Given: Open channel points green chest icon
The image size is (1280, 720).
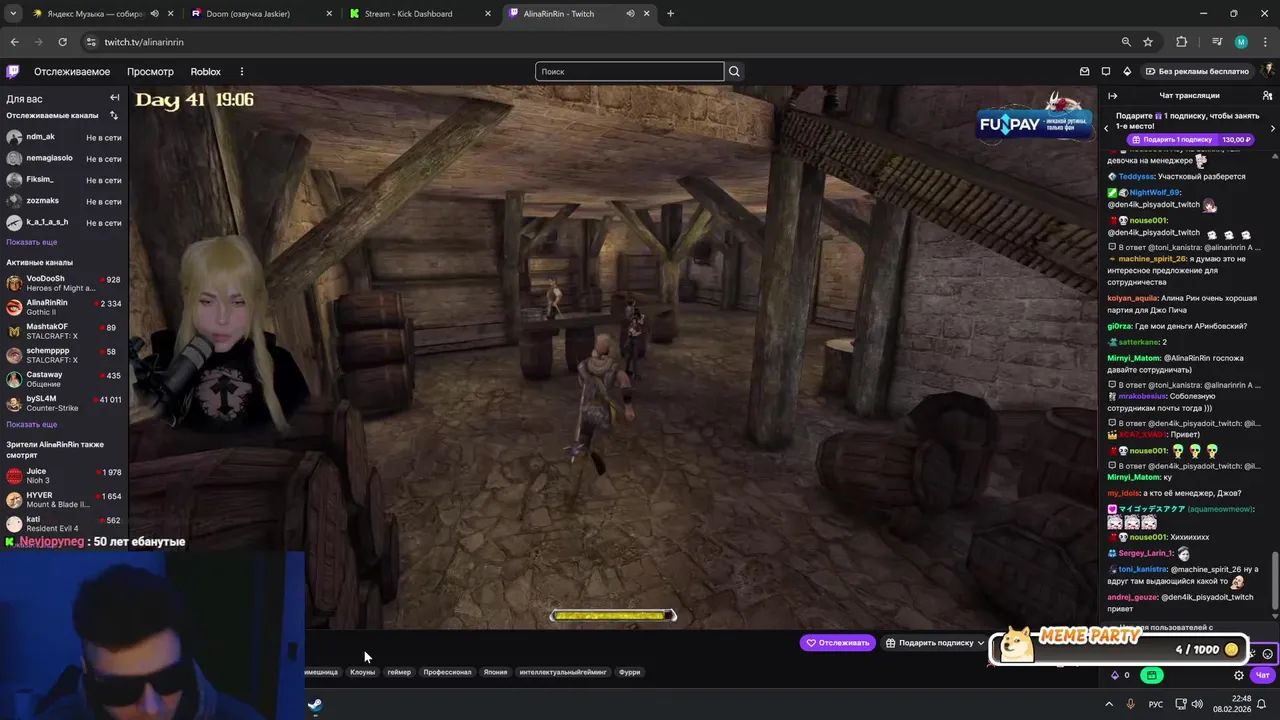Looking at the screenshot, I should coord(1151,675).
